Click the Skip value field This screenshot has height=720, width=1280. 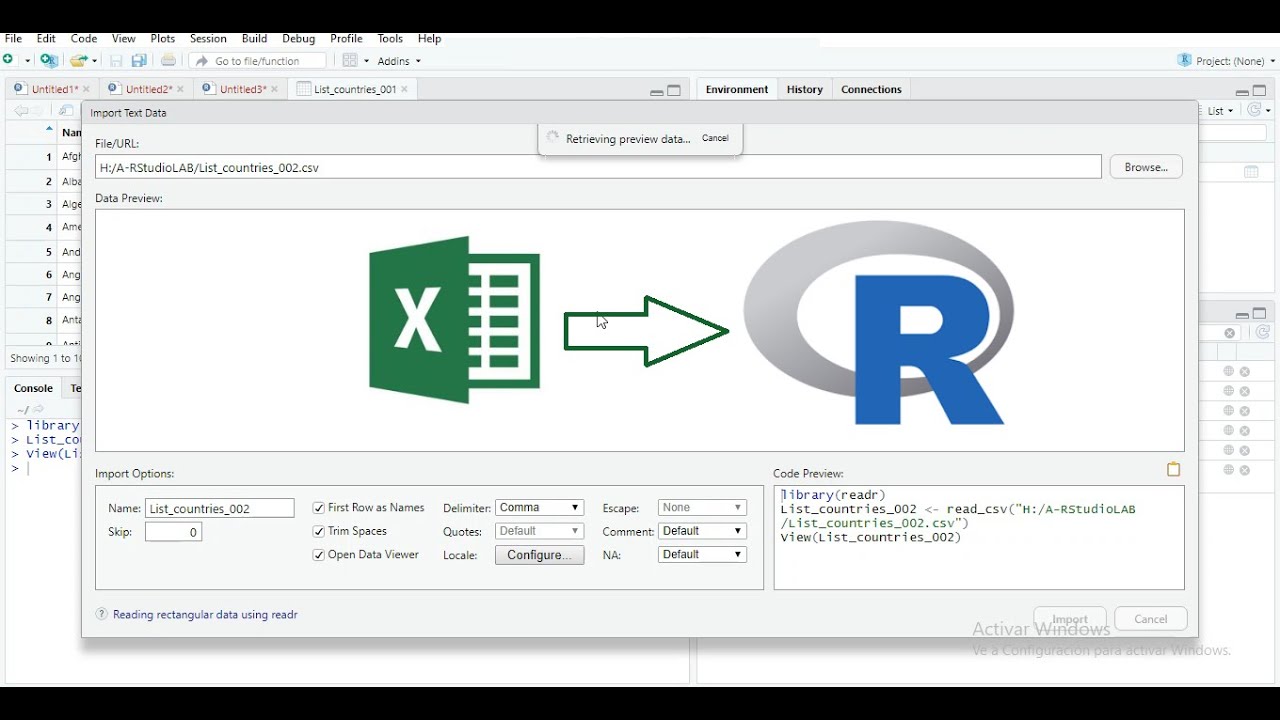tap(173, 532)
